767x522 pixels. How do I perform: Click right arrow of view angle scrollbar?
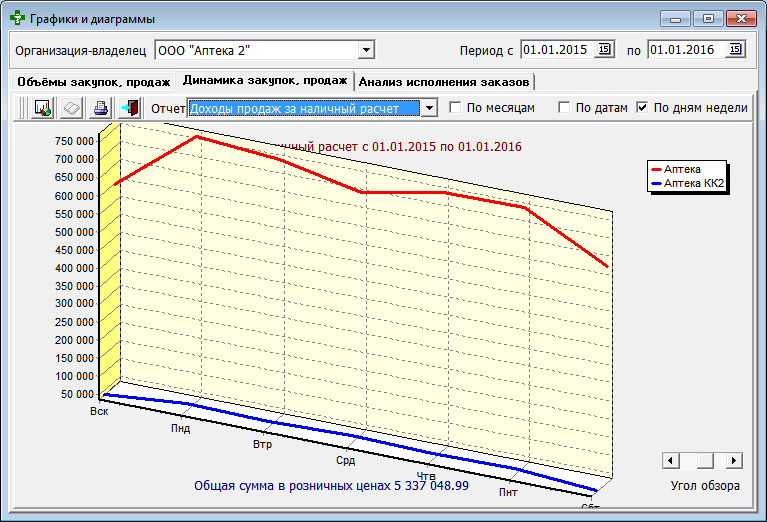pos(734,461)
